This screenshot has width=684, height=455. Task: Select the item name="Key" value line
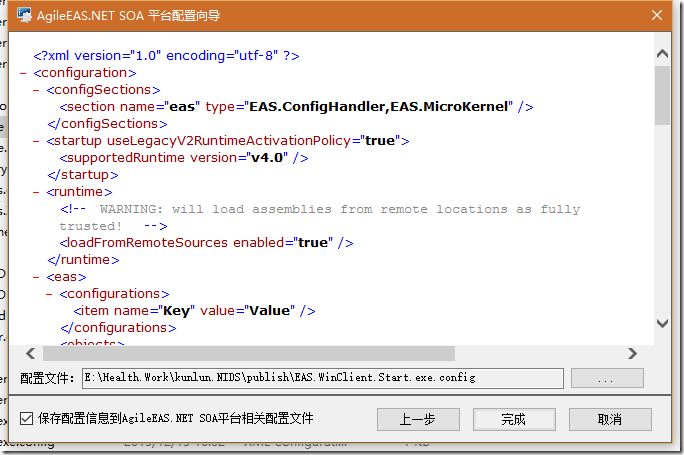tap(194, 311)
